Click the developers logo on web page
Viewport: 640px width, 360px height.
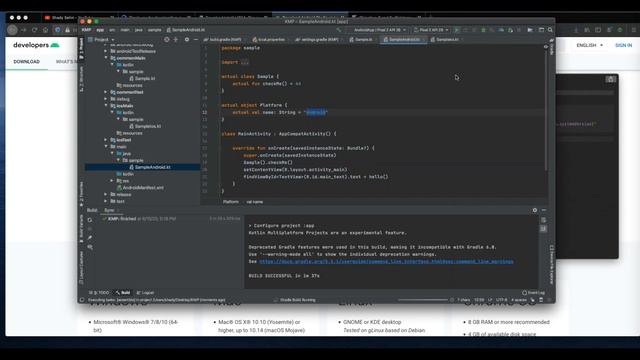coord(36,45)
